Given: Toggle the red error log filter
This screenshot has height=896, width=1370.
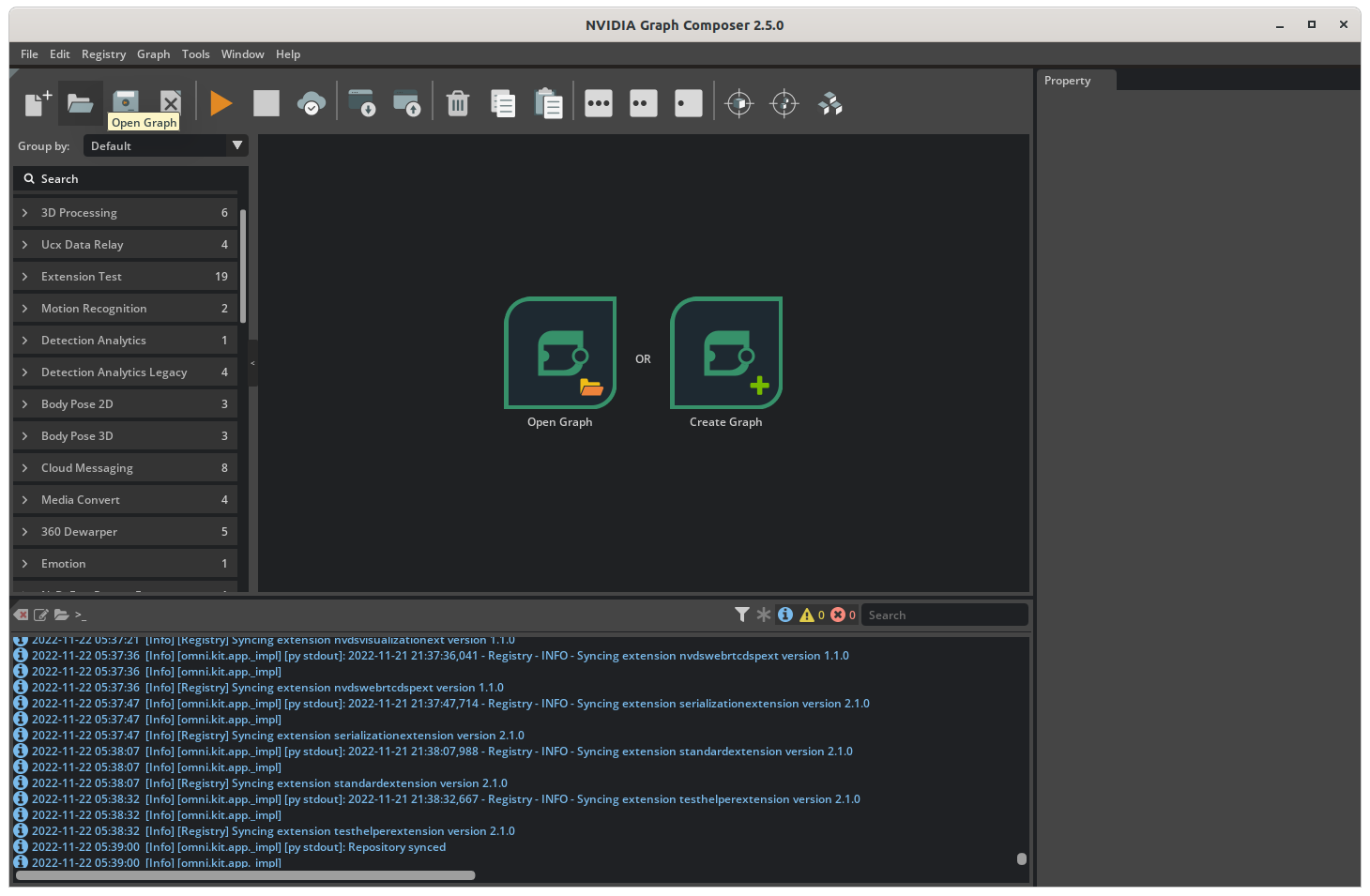Looking at the screenshot, I should point(838,615).
